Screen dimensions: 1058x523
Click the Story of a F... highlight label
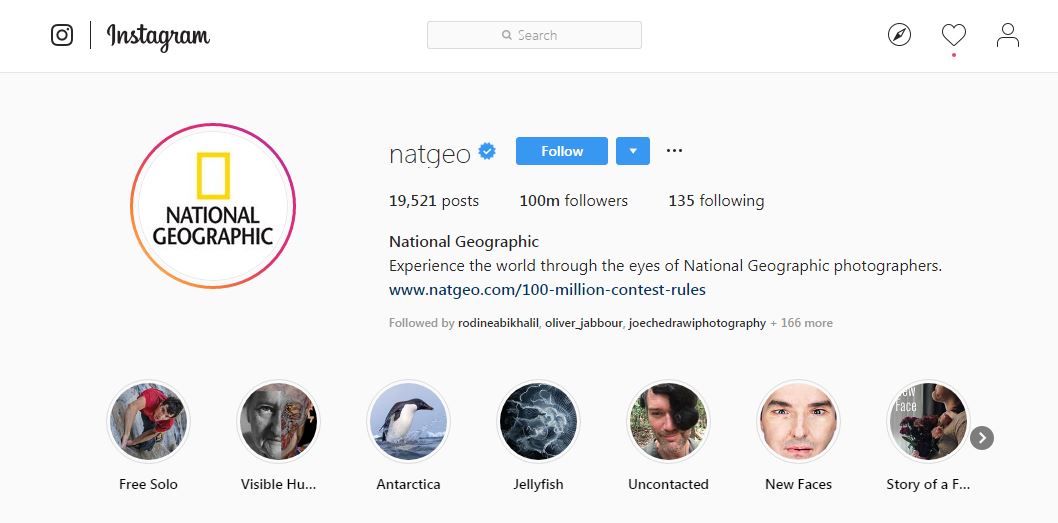pyautogui.click(x=928, y=485)
